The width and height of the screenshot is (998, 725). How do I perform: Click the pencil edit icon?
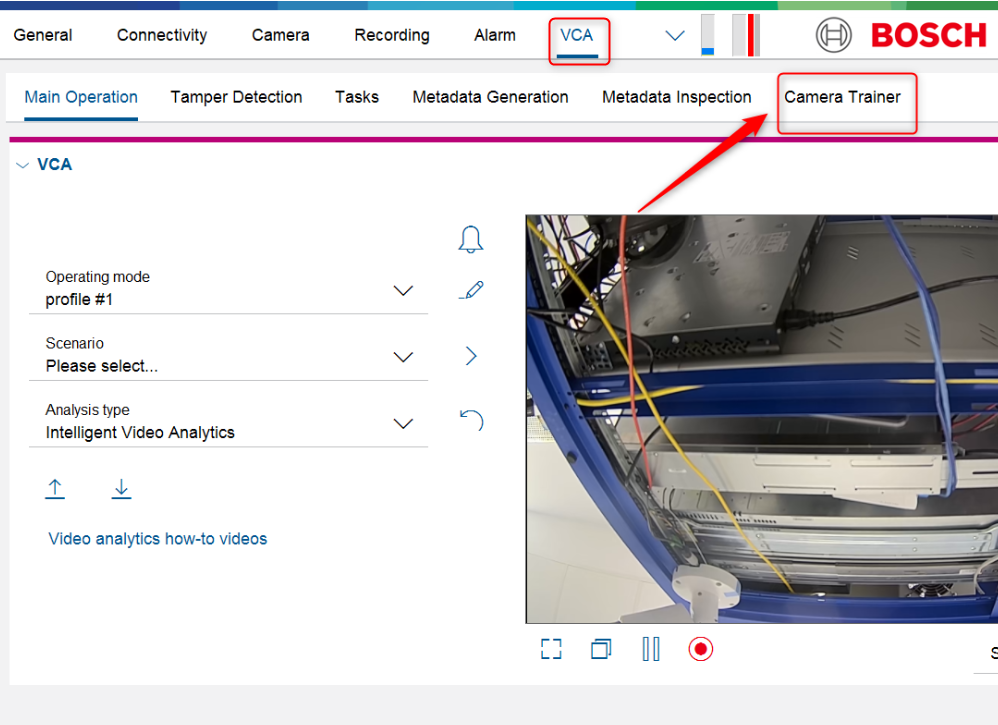click(470, 291)
